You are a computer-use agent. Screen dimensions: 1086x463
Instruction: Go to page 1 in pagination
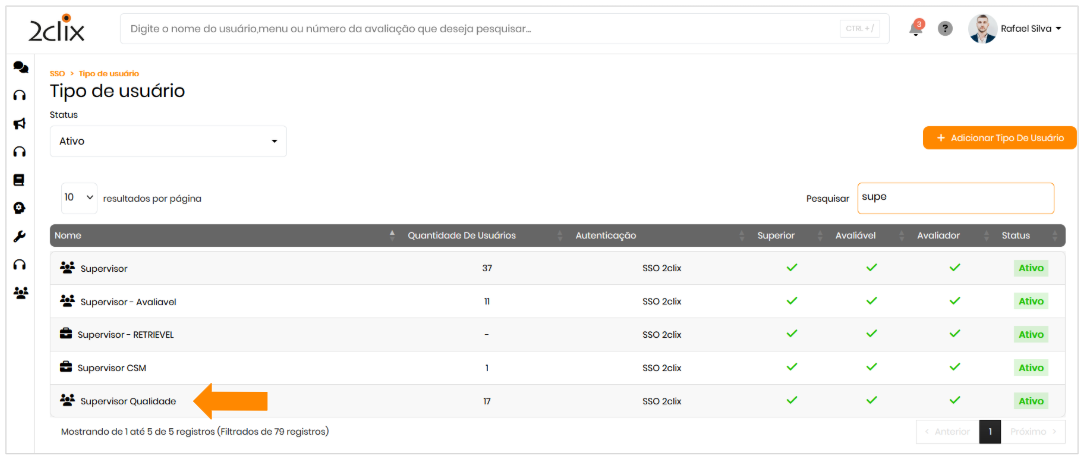click(989, 432)
